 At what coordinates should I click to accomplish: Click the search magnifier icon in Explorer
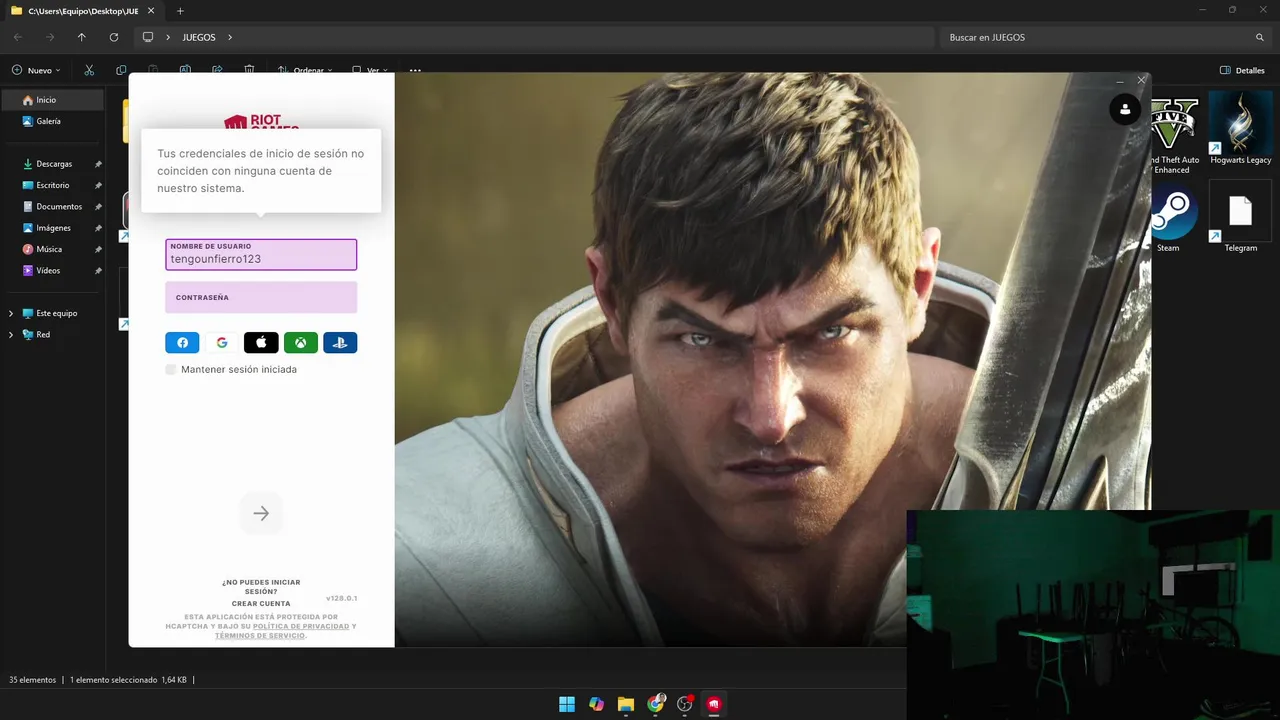(x=1260, y=37)
